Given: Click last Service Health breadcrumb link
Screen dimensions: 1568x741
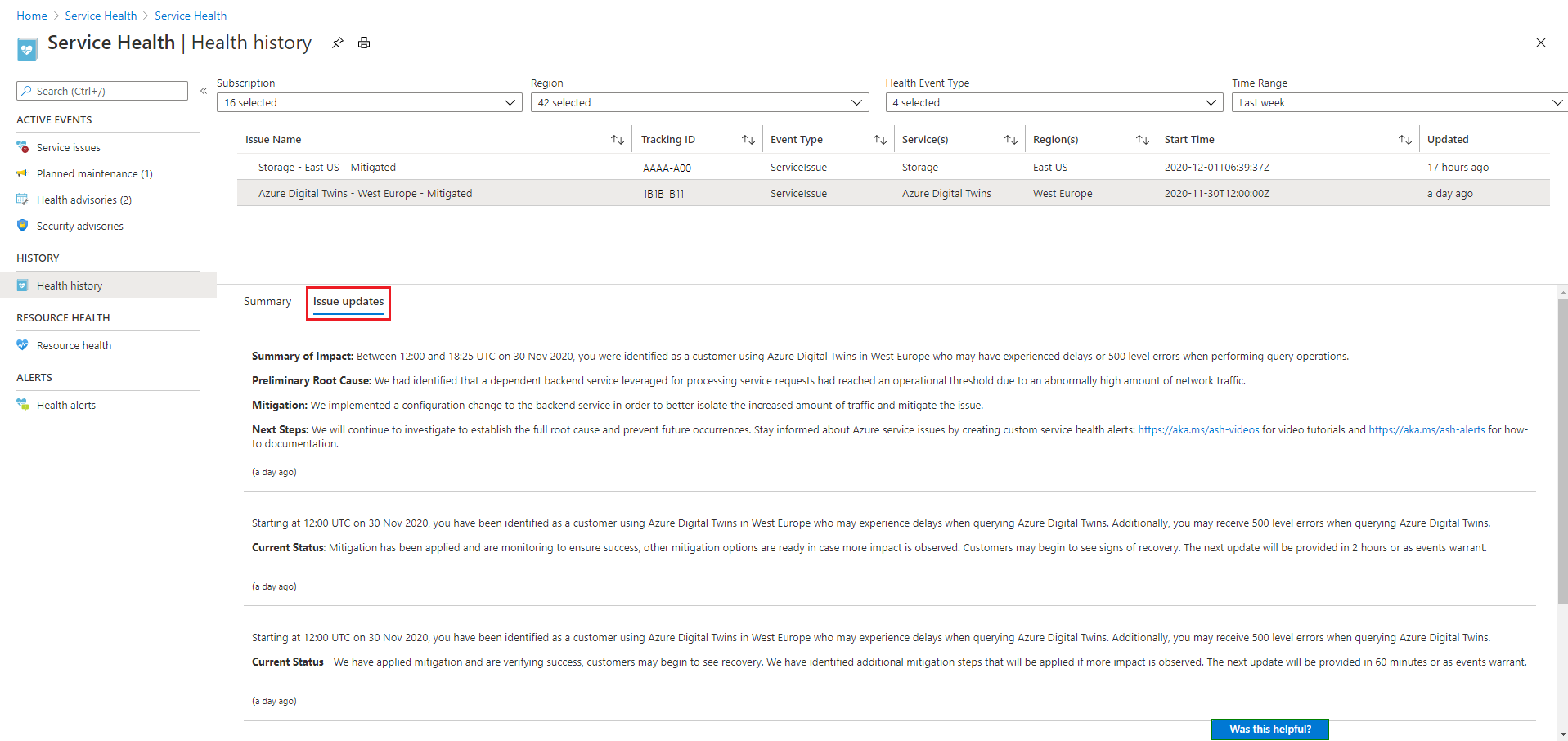Looking at the screenshot, I should [191, 16].
